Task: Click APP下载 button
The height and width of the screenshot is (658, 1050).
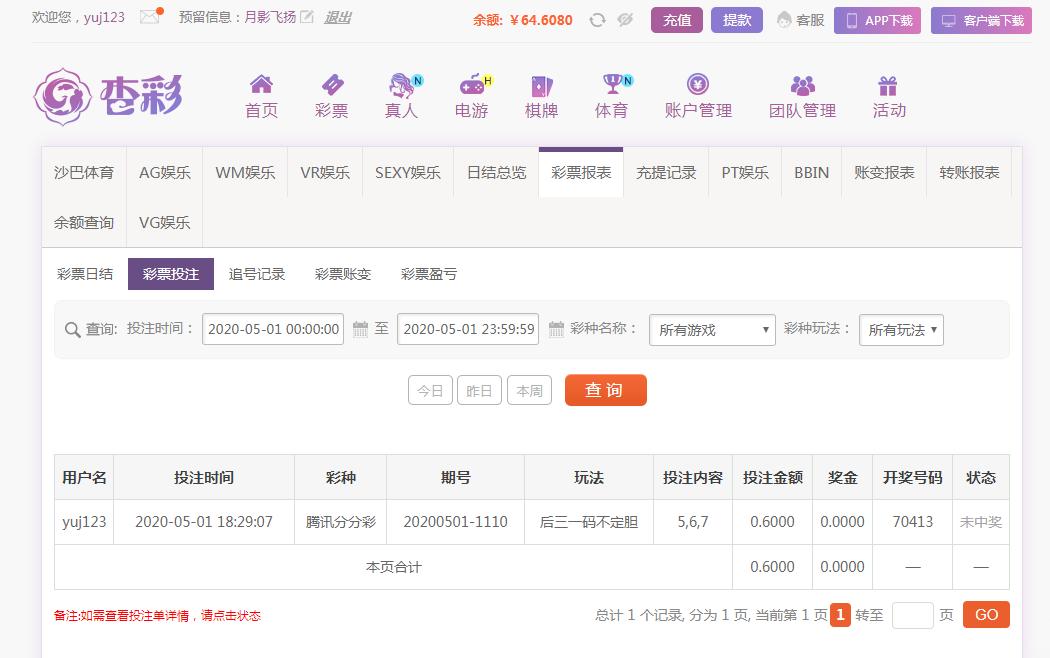Action: pyautogui.click(x=877, y=21)
